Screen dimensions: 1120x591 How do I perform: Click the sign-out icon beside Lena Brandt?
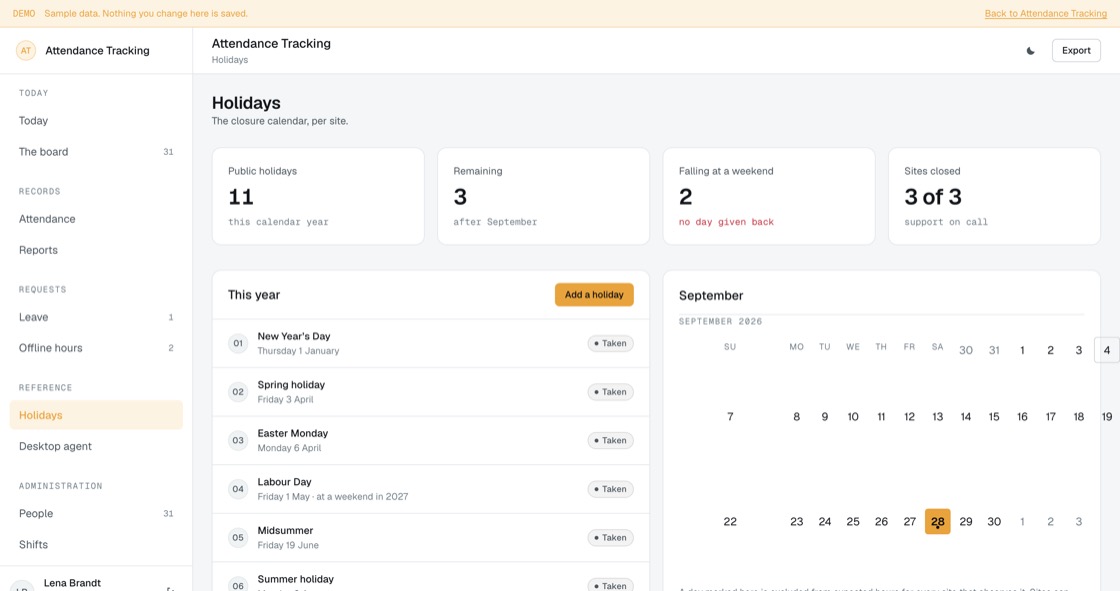[x=170, y=588]
